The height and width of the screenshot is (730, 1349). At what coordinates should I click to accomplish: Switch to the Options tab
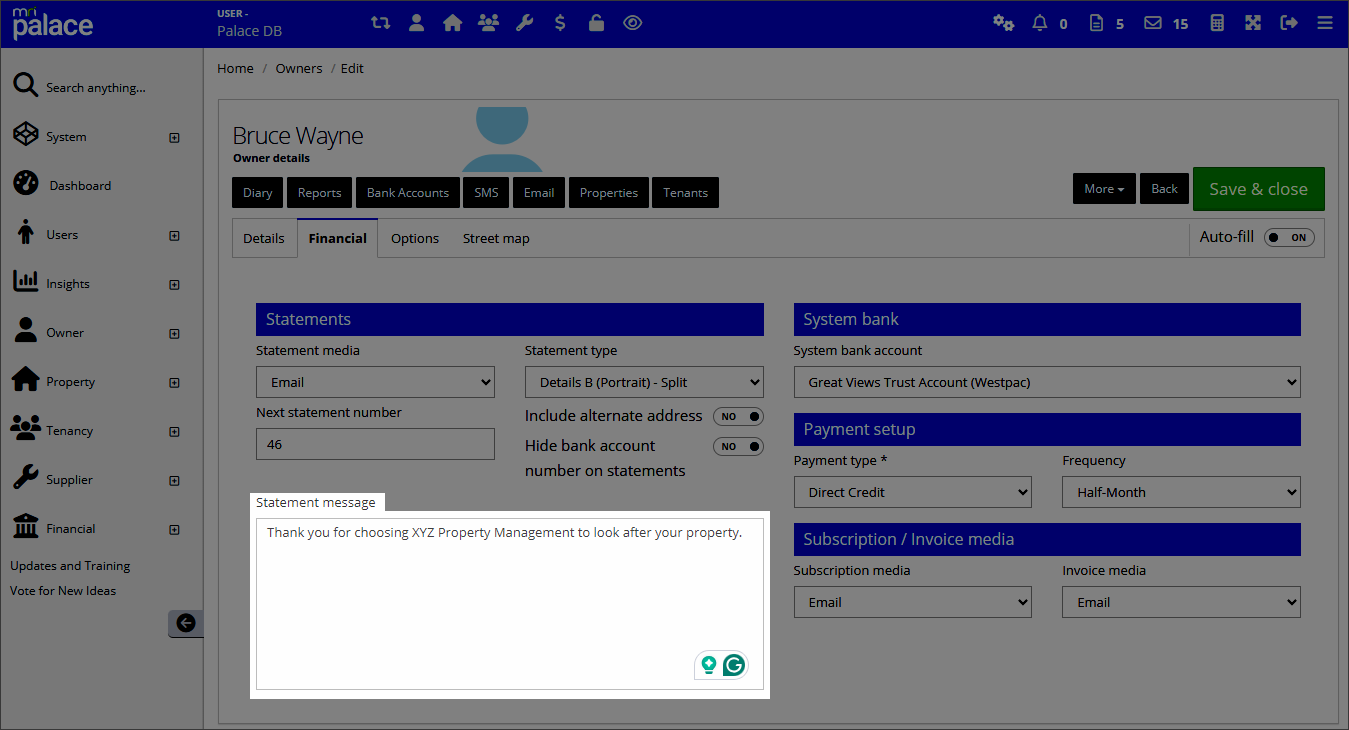[414, 238]
